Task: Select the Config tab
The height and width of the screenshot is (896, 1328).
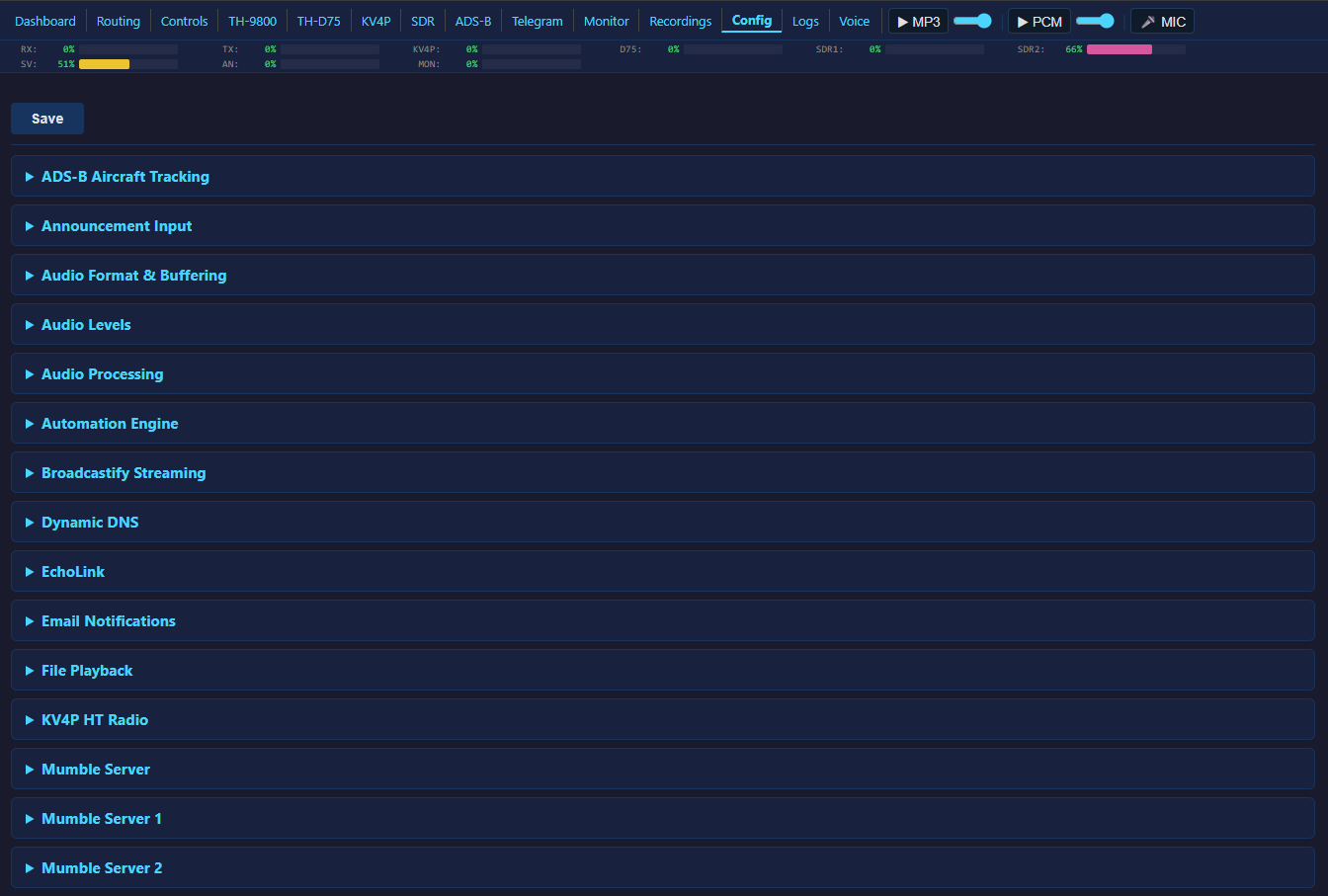Action: [752, 21]
